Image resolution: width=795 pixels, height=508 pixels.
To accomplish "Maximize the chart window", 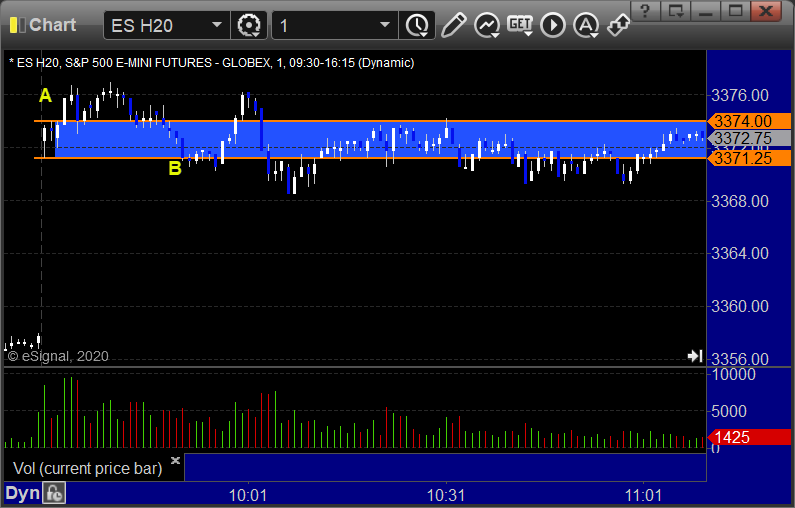I will pos(735,11).
